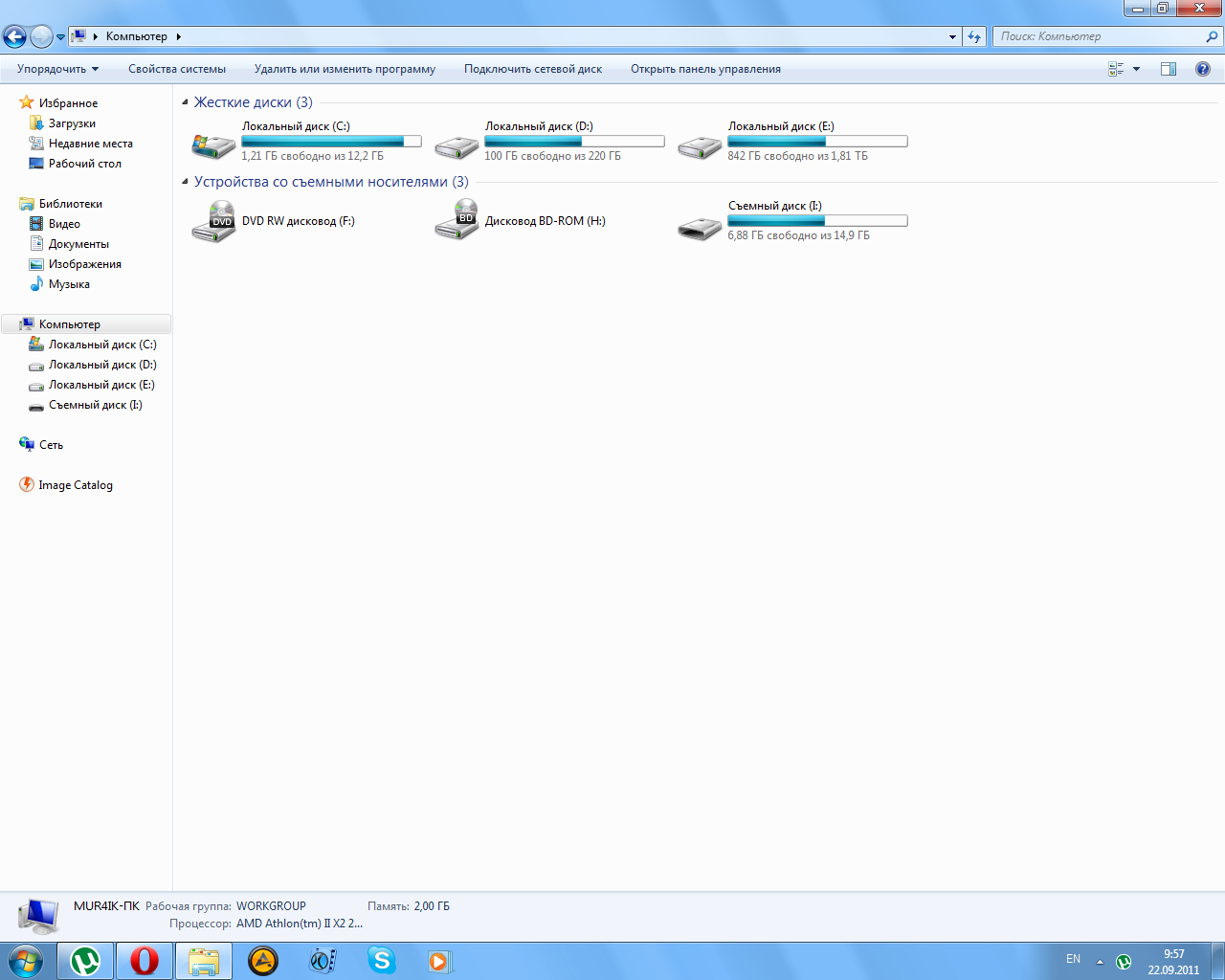The image size is (1225, 980).
Task: Click Подключить сетевой диск toolbar button
Action: click(533, 69)
